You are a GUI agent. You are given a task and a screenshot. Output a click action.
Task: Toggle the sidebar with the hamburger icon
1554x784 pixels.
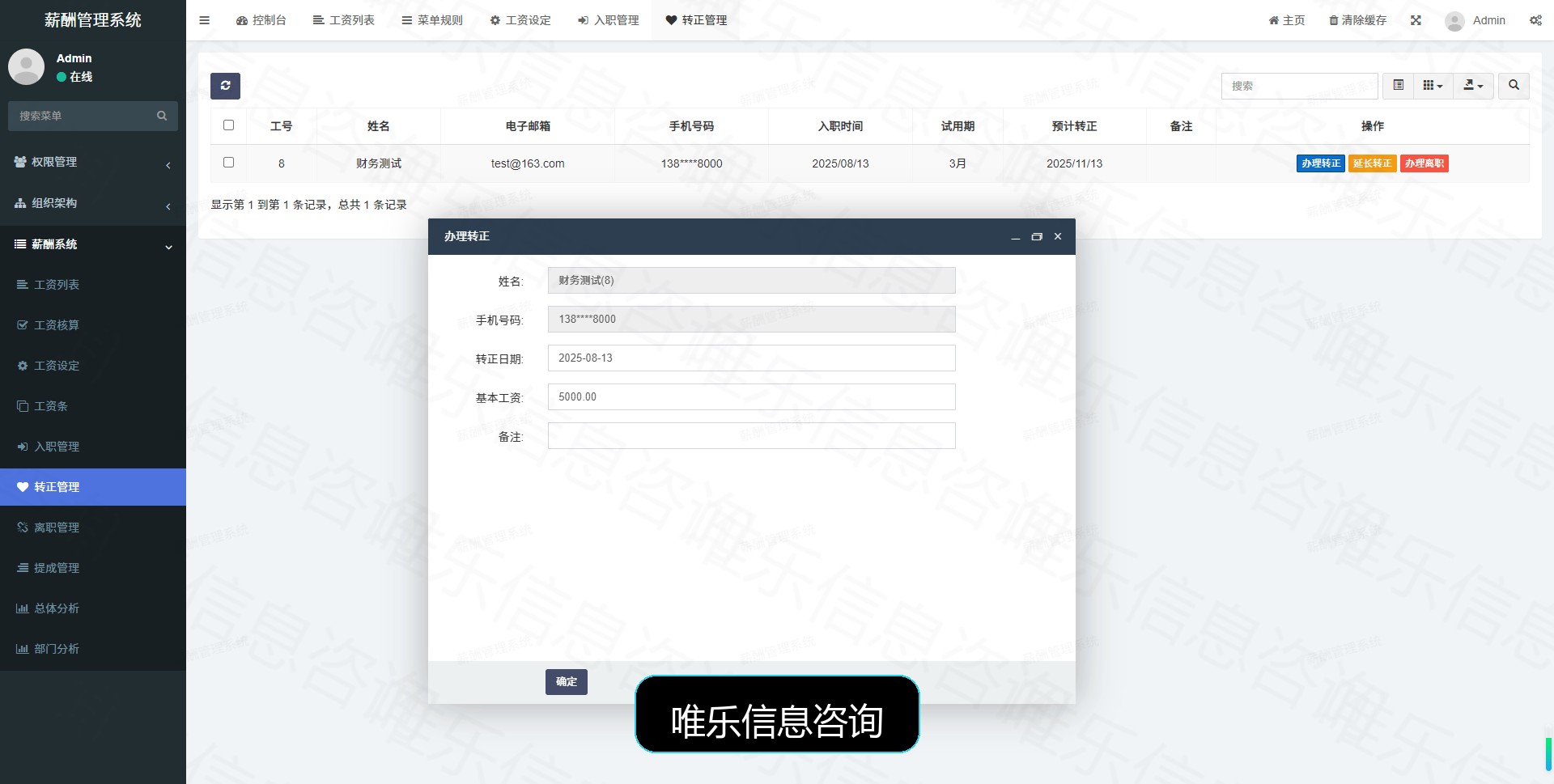[204, 20]
